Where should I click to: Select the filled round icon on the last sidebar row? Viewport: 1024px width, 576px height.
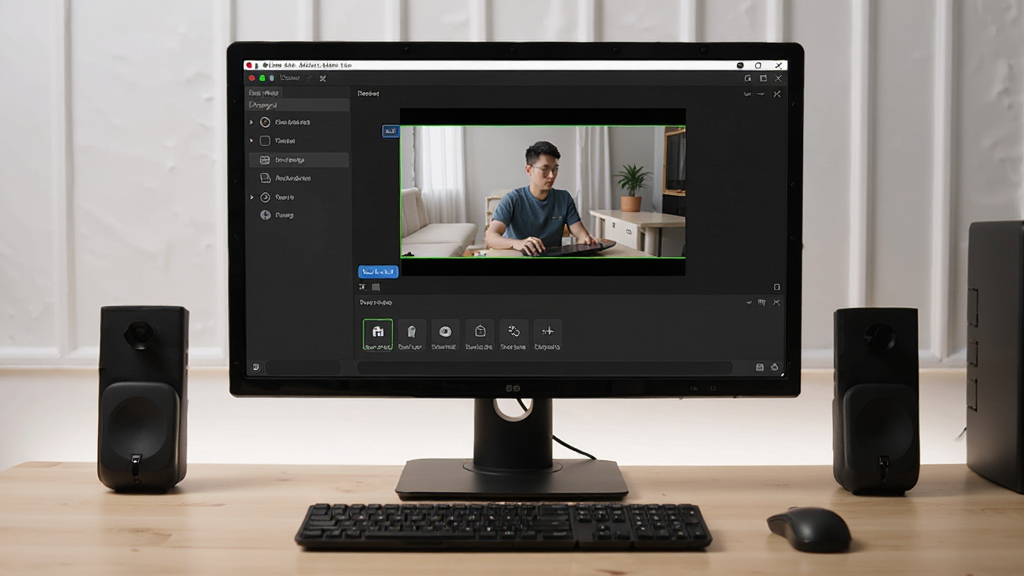pos(265,215)
